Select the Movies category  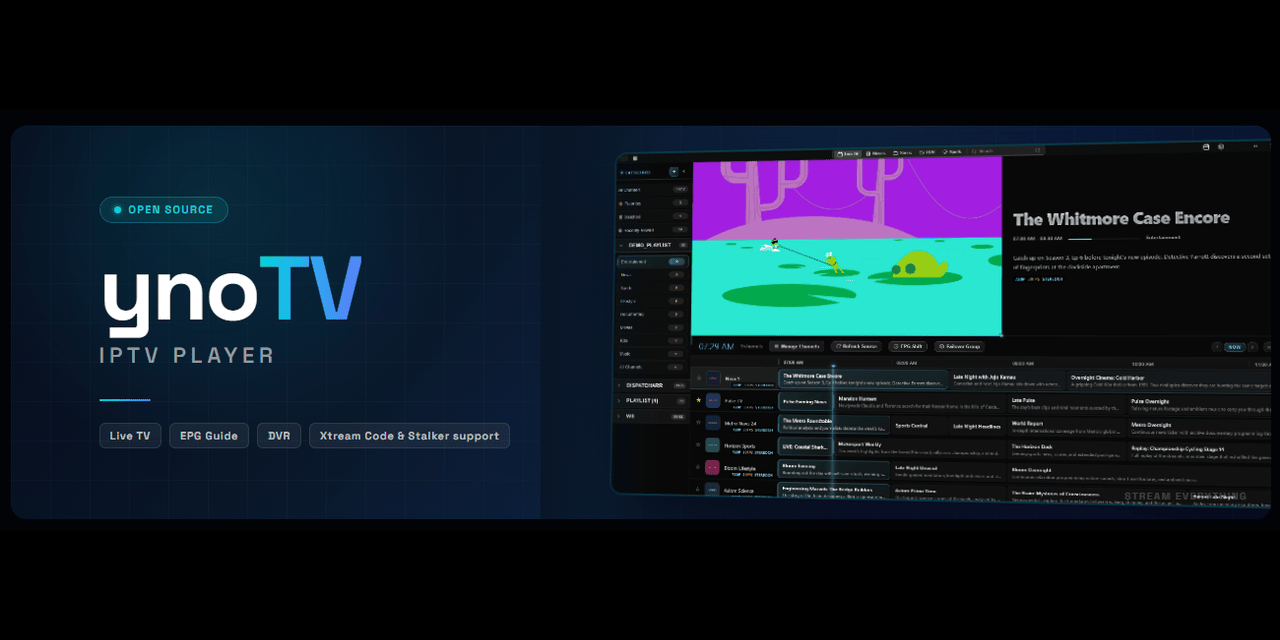tap(652, 327)
